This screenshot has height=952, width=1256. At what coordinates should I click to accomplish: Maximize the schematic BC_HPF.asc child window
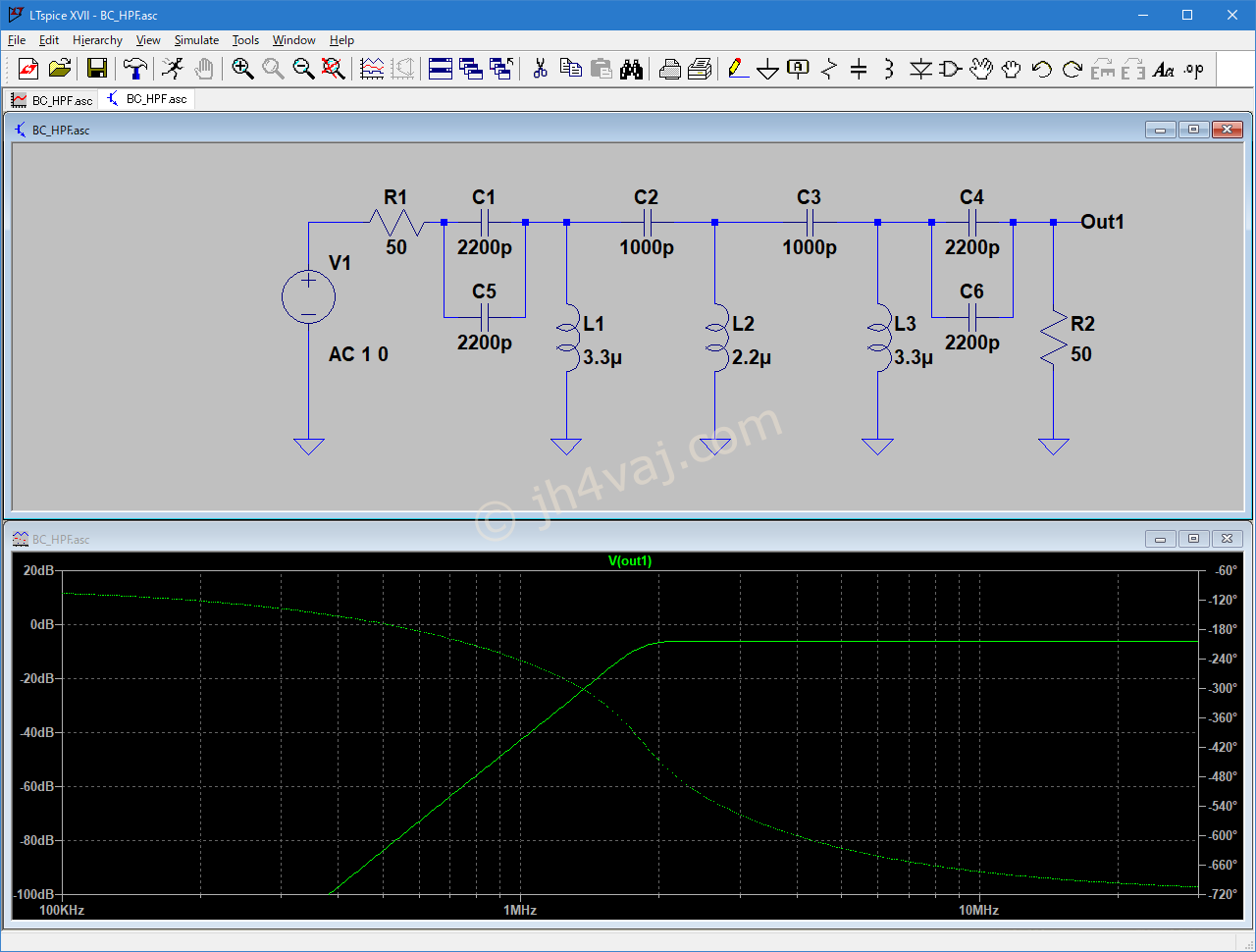pos(1194,130)
